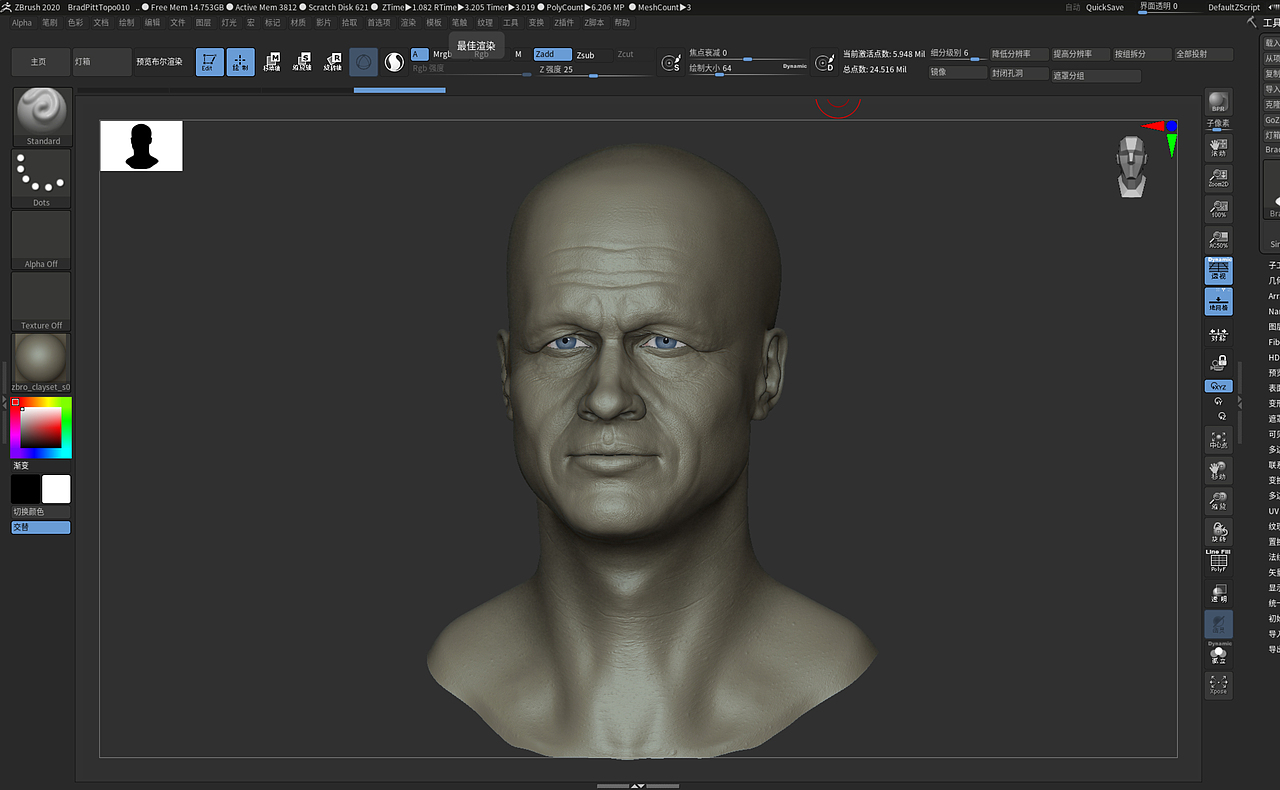Activate Edit mode on the top toolbar
Image resolution: width=1280 pixels, height=790 pixels.
(x=210, y=62)
